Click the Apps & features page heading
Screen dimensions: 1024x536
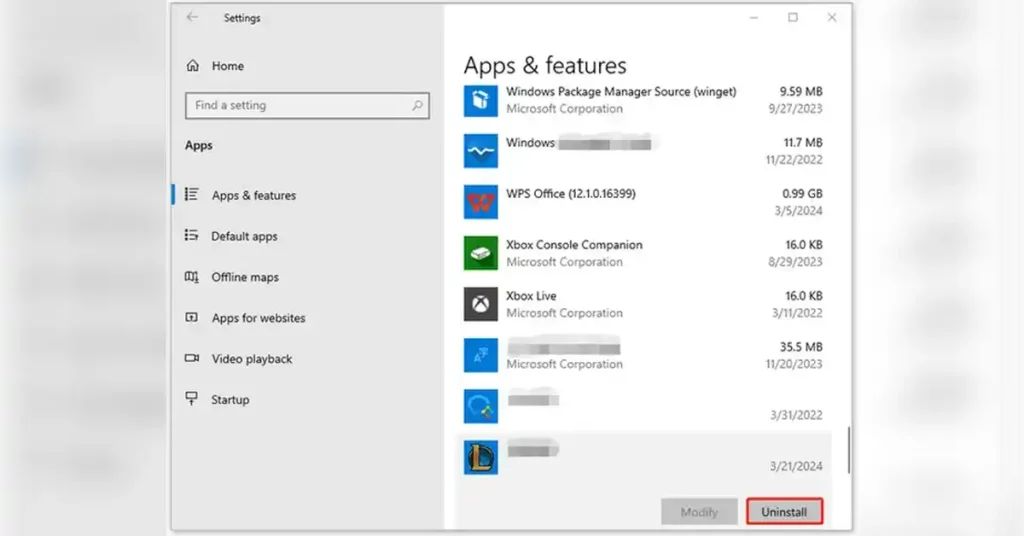click(x=545, y=65)
